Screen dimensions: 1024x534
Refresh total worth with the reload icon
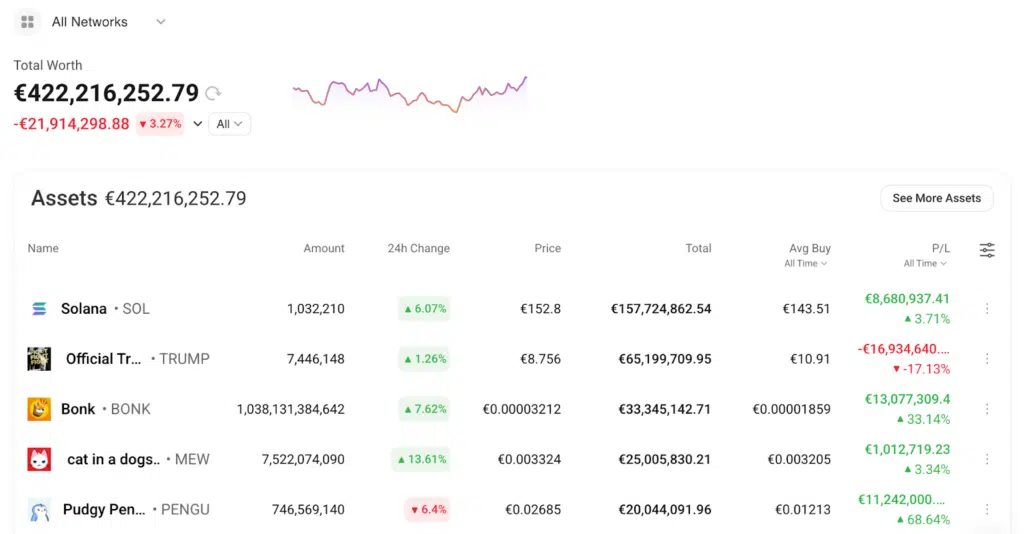(x=213, y=93)
